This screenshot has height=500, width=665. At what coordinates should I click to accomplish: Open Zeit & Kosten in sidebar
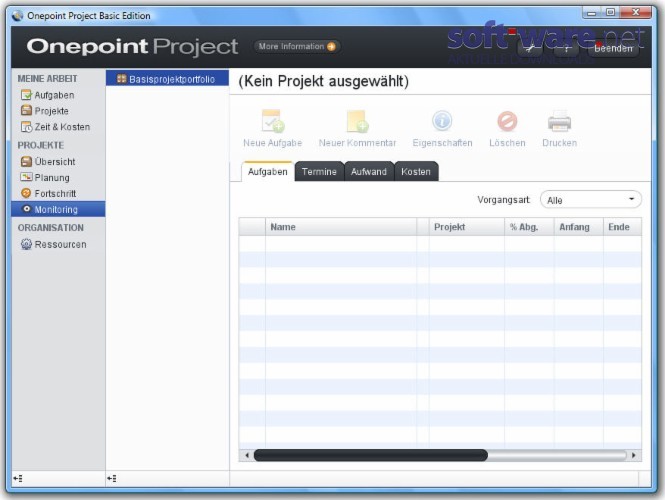point(55,127)
